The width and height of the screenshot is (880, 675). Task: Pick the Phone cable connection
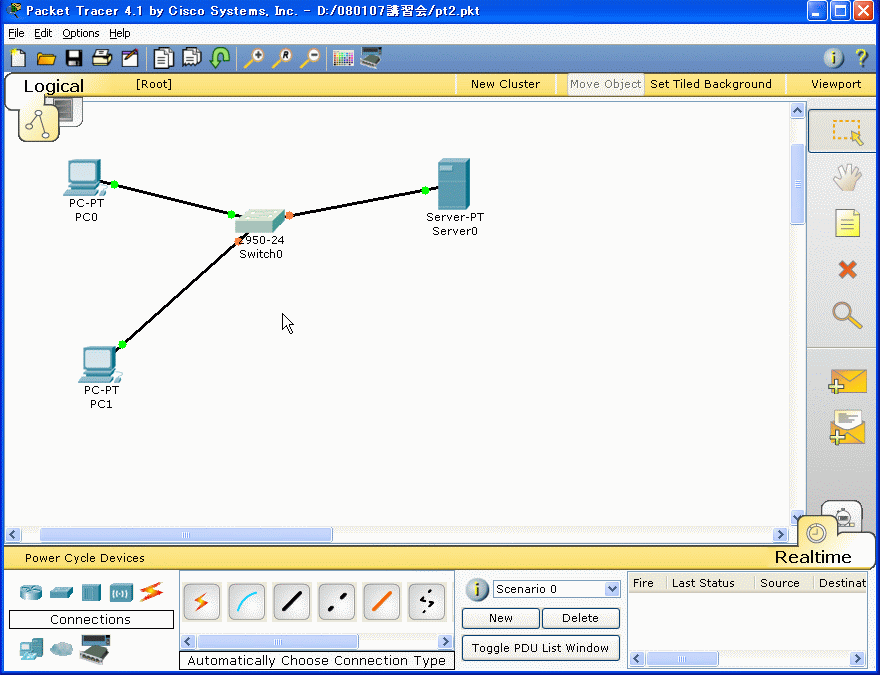(x=427, y=602)
